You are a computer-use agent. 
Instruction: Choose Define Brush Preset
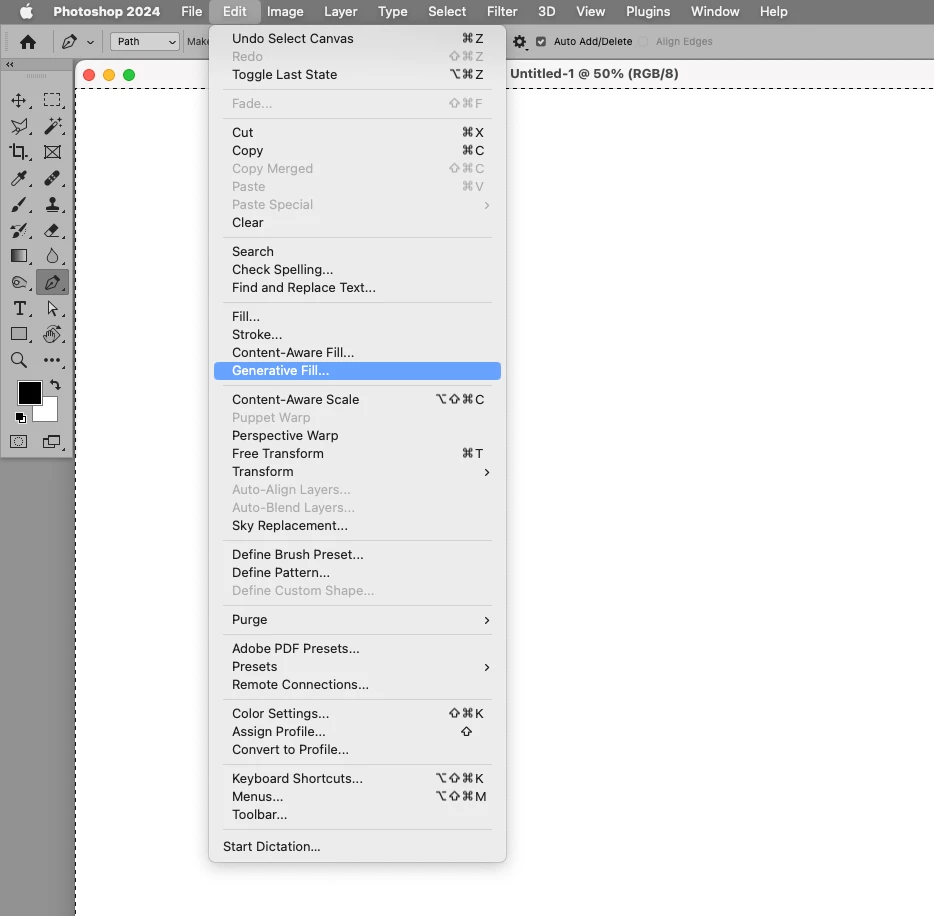tap(357, 554)
